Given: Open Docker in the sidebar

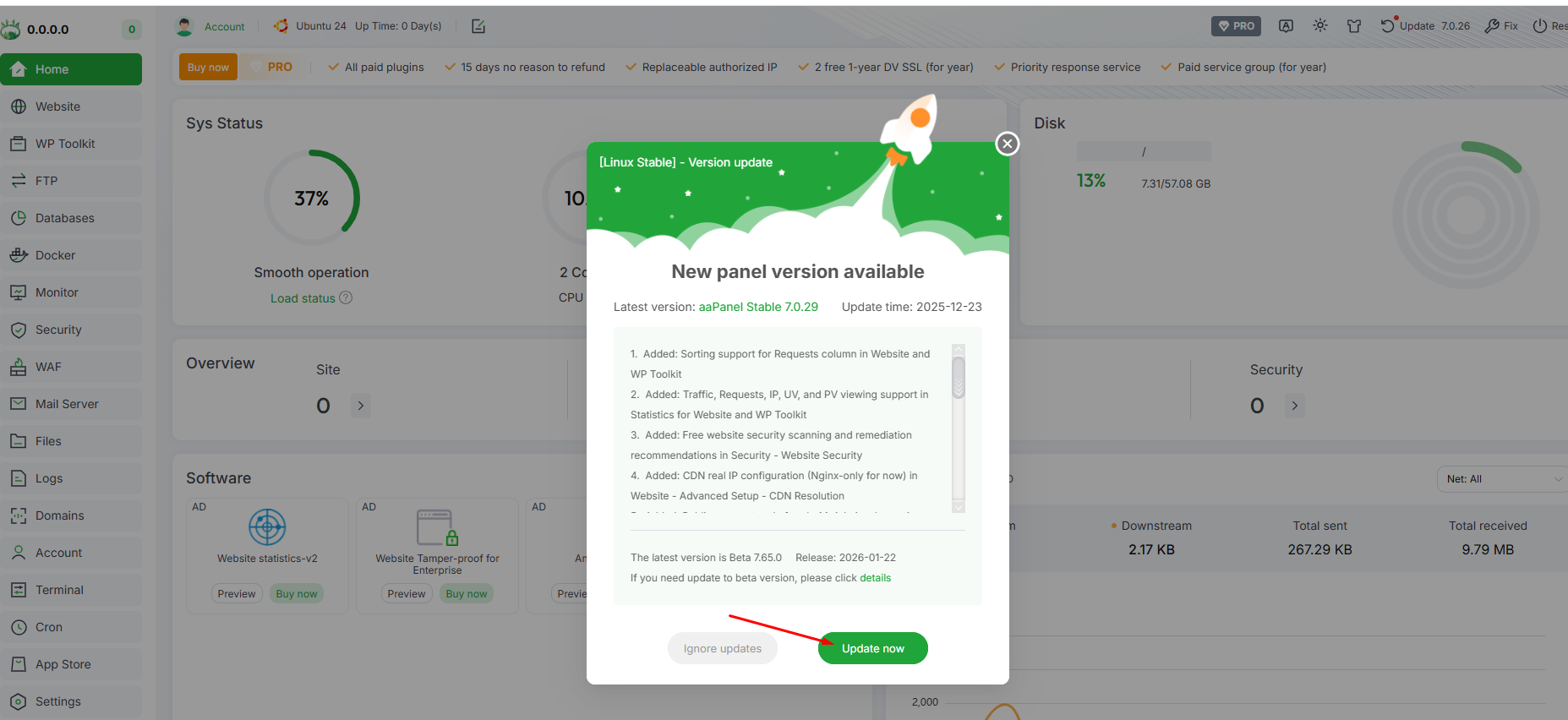Looking at the screenshot, I should click(55, 255).
